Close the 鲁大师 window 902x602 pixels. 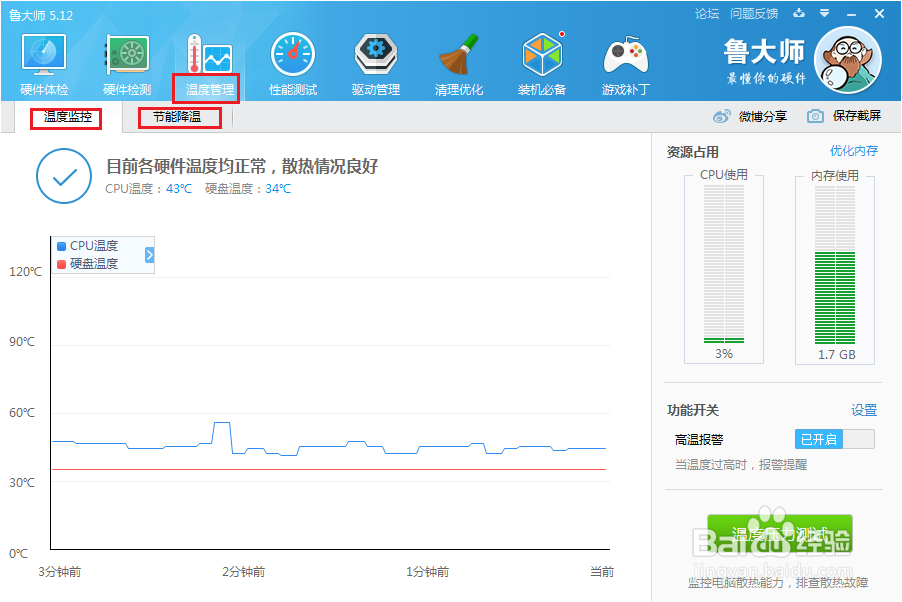point(879,13)
